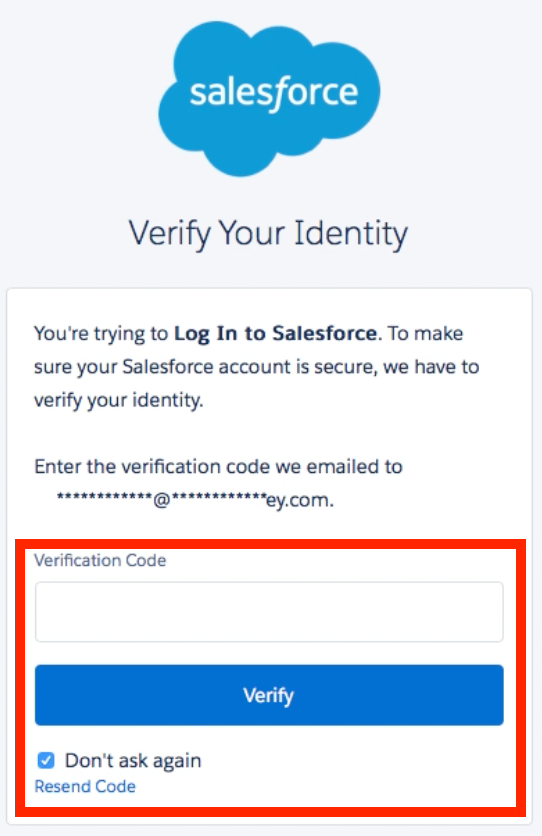The width and height of the screenshot is (542, 836).
Task: Click the secure account explanation paragraph
Action: click(x=257, y=366)
